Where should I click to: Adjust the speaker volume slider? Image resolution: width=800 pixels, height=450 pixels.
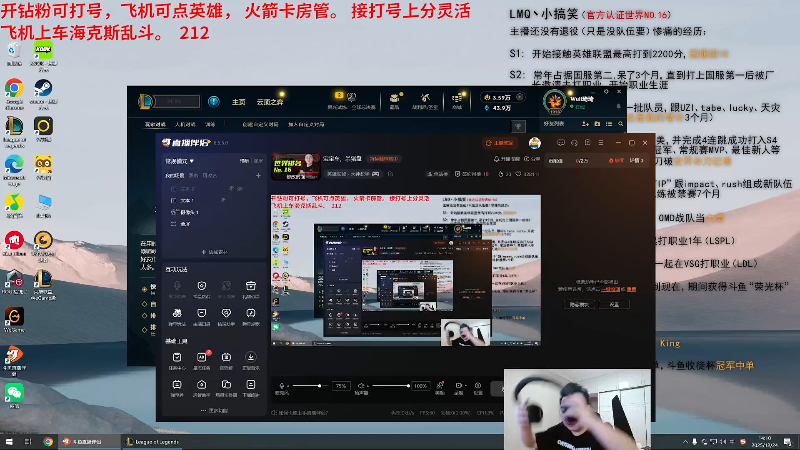point(391,386)
